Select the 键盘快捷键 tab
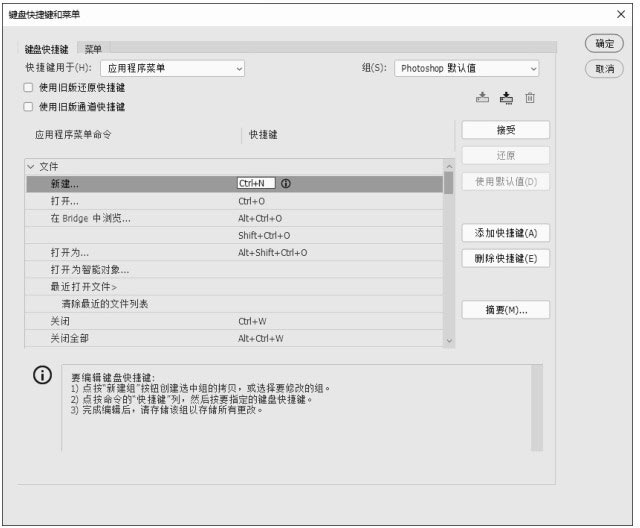 click(x=47, y=48)
